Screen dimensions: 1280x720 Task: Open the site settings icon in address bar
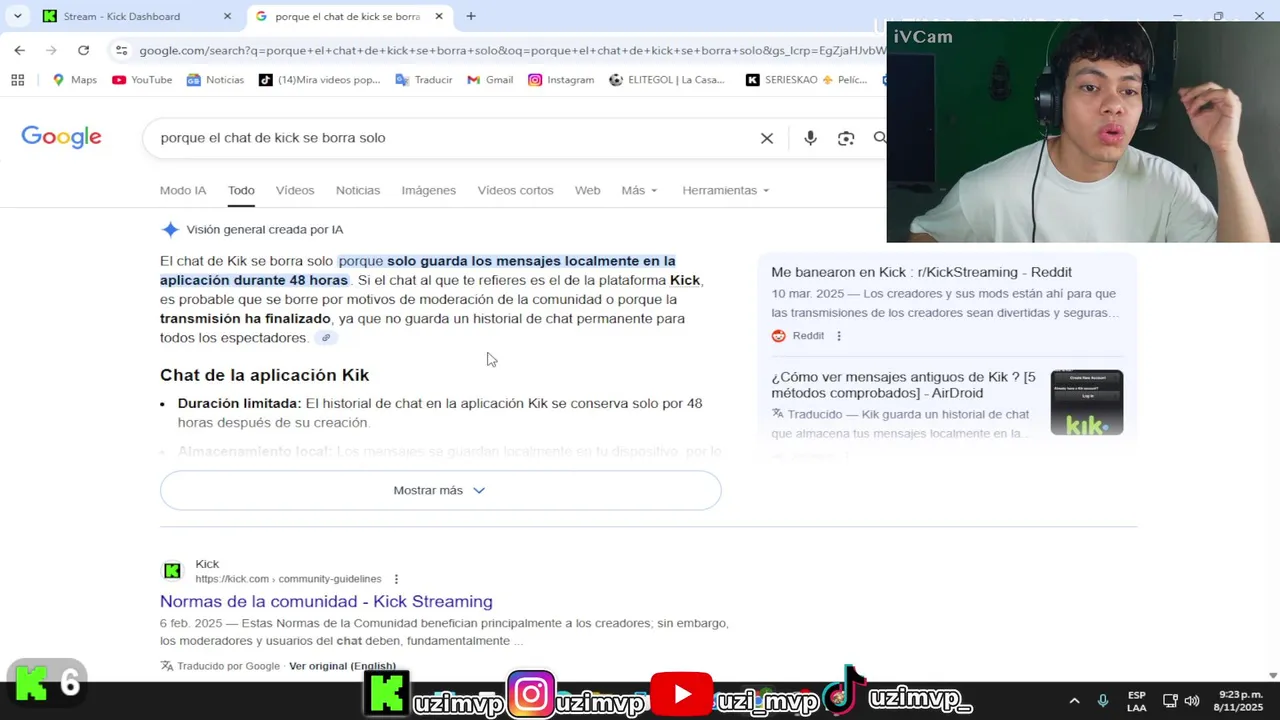pyautogui.click(x=121, y=50)
